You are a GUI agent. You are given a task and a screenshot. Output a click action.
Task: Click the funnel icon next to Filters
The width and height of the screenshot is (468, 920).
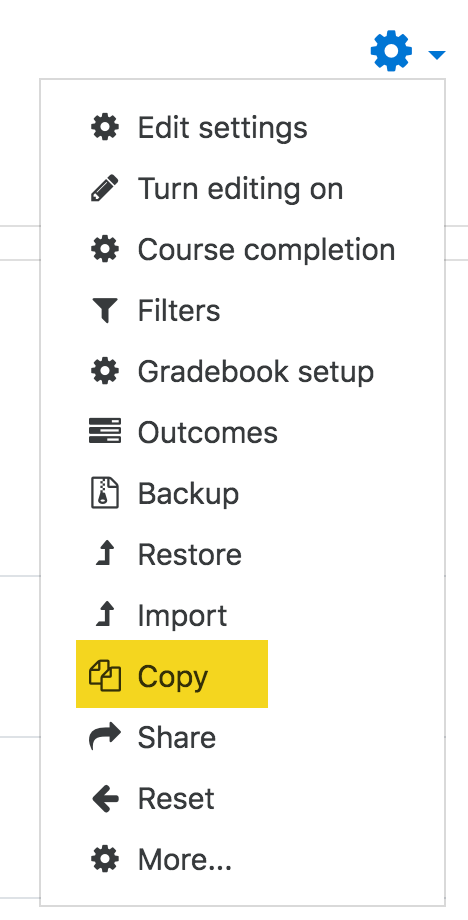click(x=105, y=310)
